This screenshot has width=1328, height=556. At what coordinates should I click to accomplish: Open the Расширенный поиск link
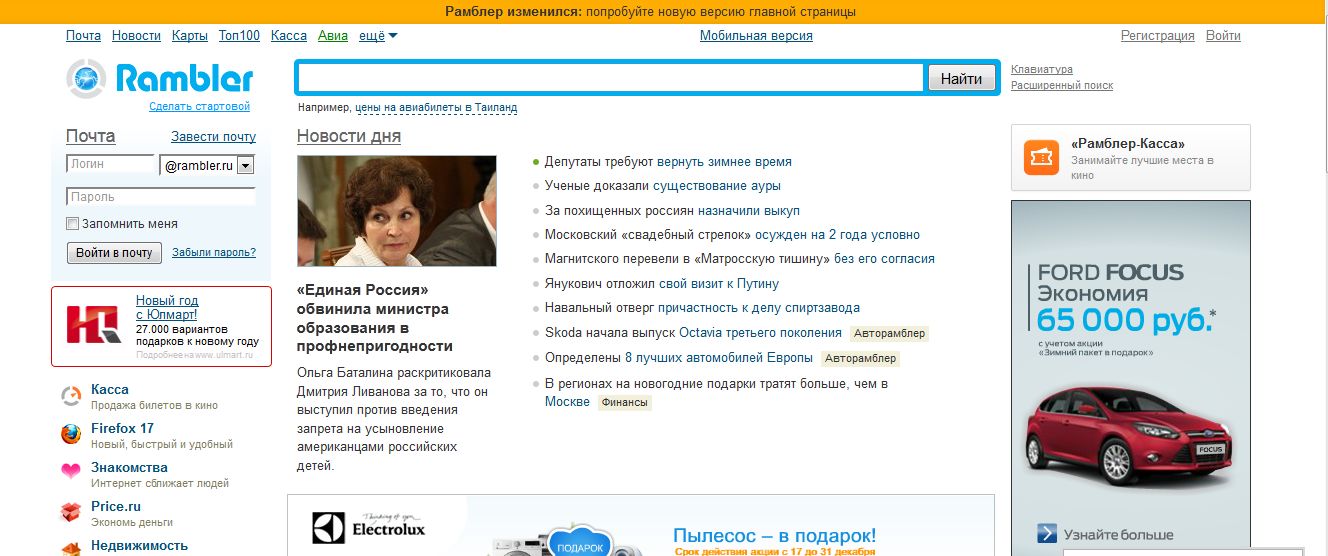tap(1062, 86)
